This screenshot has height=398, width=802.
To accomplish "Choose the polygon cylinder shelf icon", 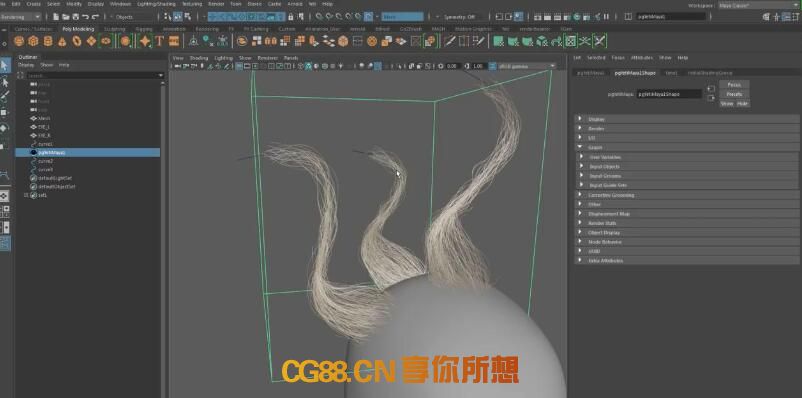I will (48, 41).
